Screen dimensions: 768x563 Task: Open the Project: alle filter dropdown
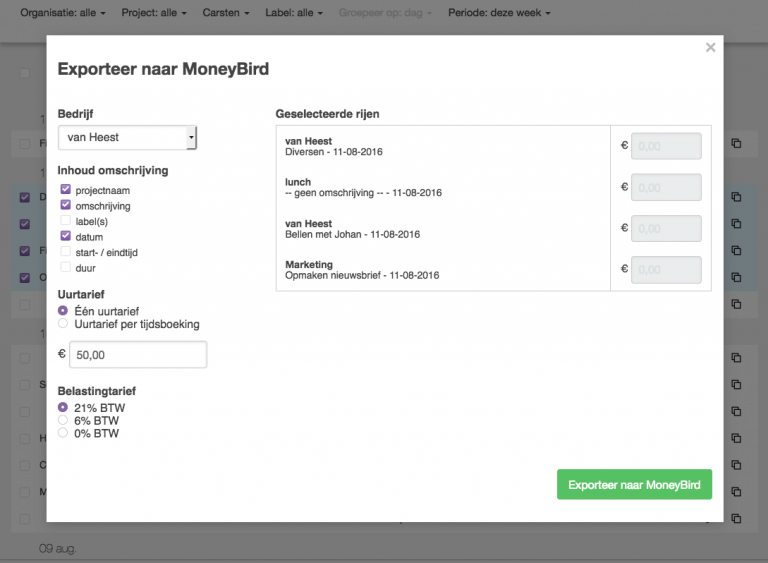tap(154, 13)
